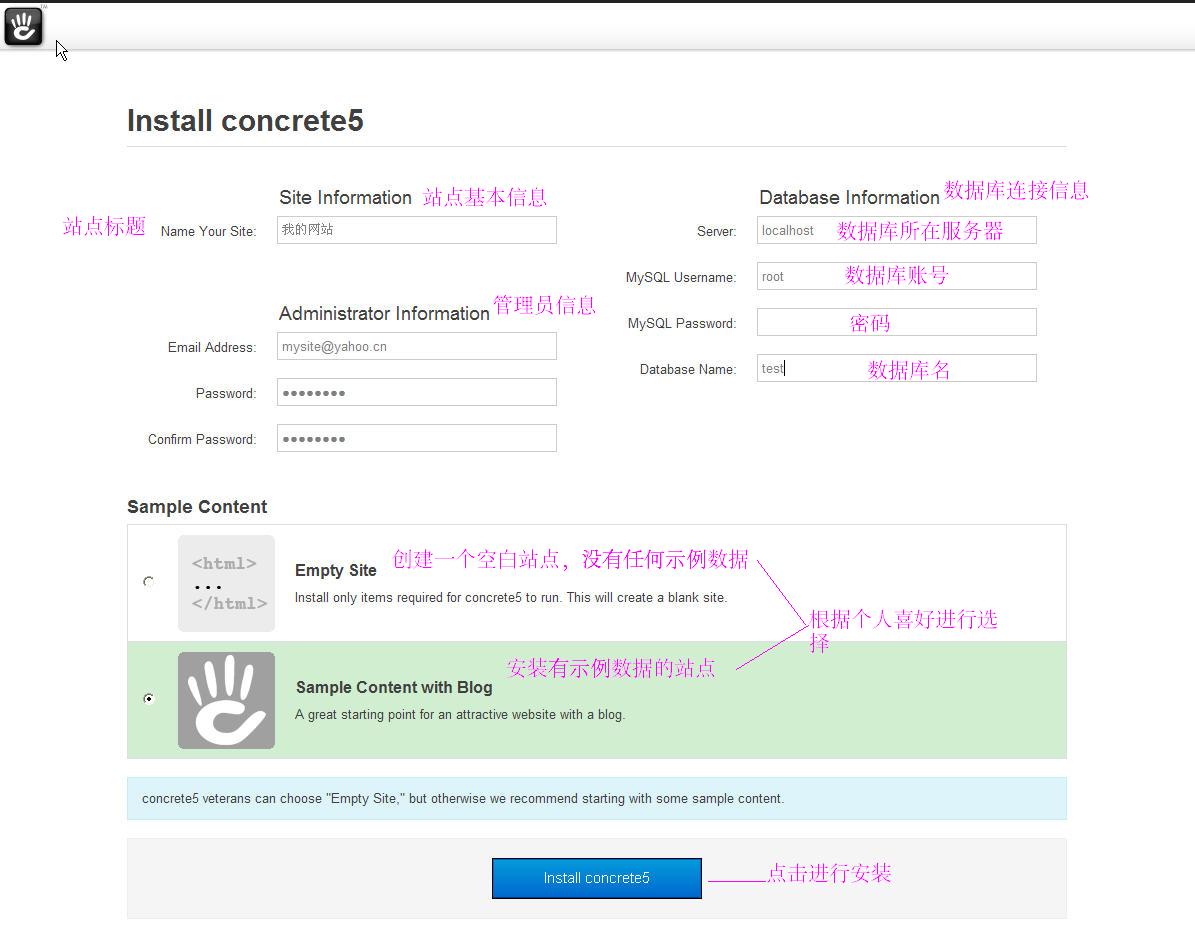Click the MySQL Password label
Viewport: 1195px width, 939px height.
[682, 324]
